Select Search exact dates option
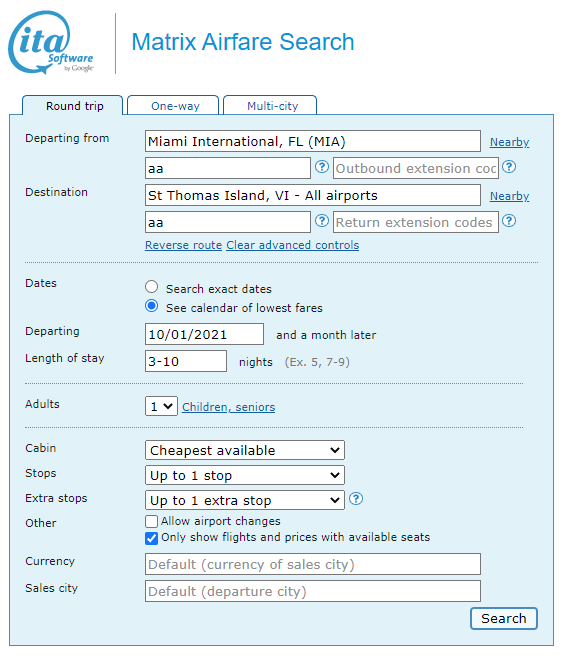The width and height of the screenshot is (563, 662). point(152,287)
